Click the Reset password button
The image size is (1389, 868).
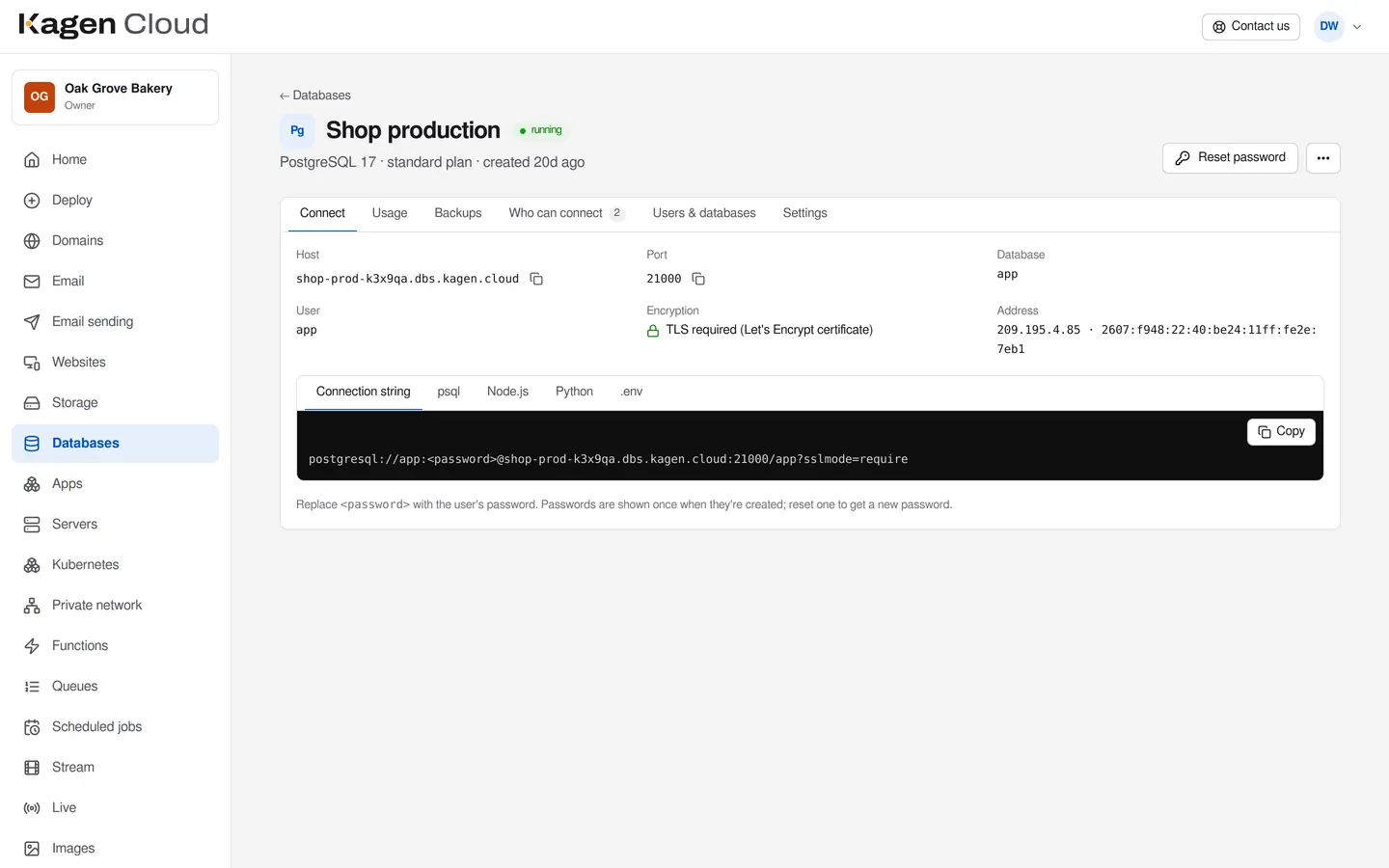pyautogui.click(x=1230, y=158)
